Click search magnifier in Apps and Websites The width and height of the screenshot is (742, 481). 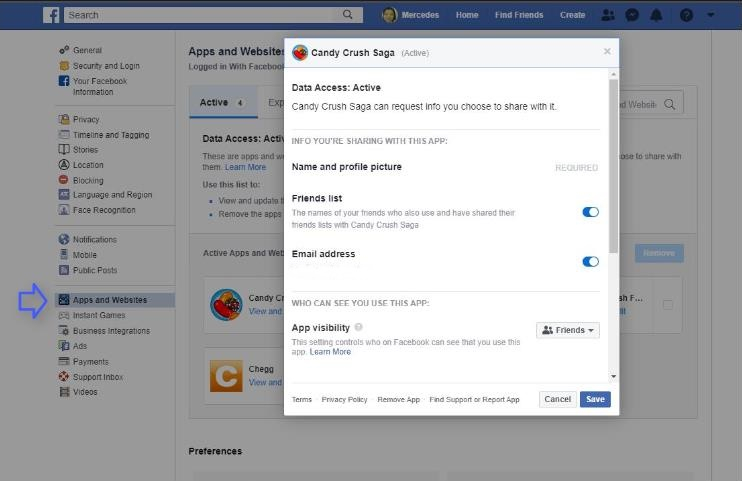point(669,104)
